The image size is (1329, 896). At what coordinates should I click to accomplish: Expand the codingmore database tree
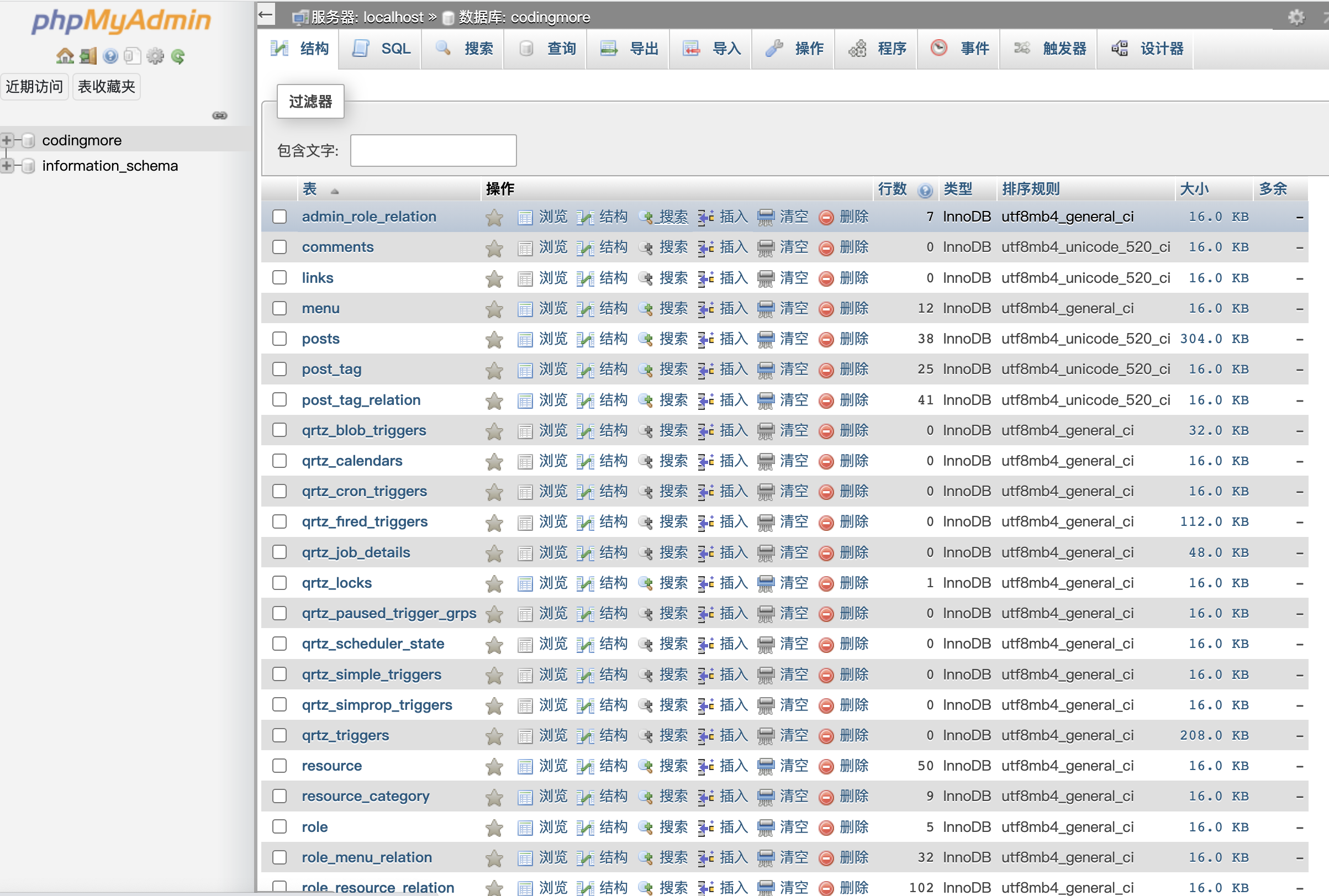tap(7, 140)
